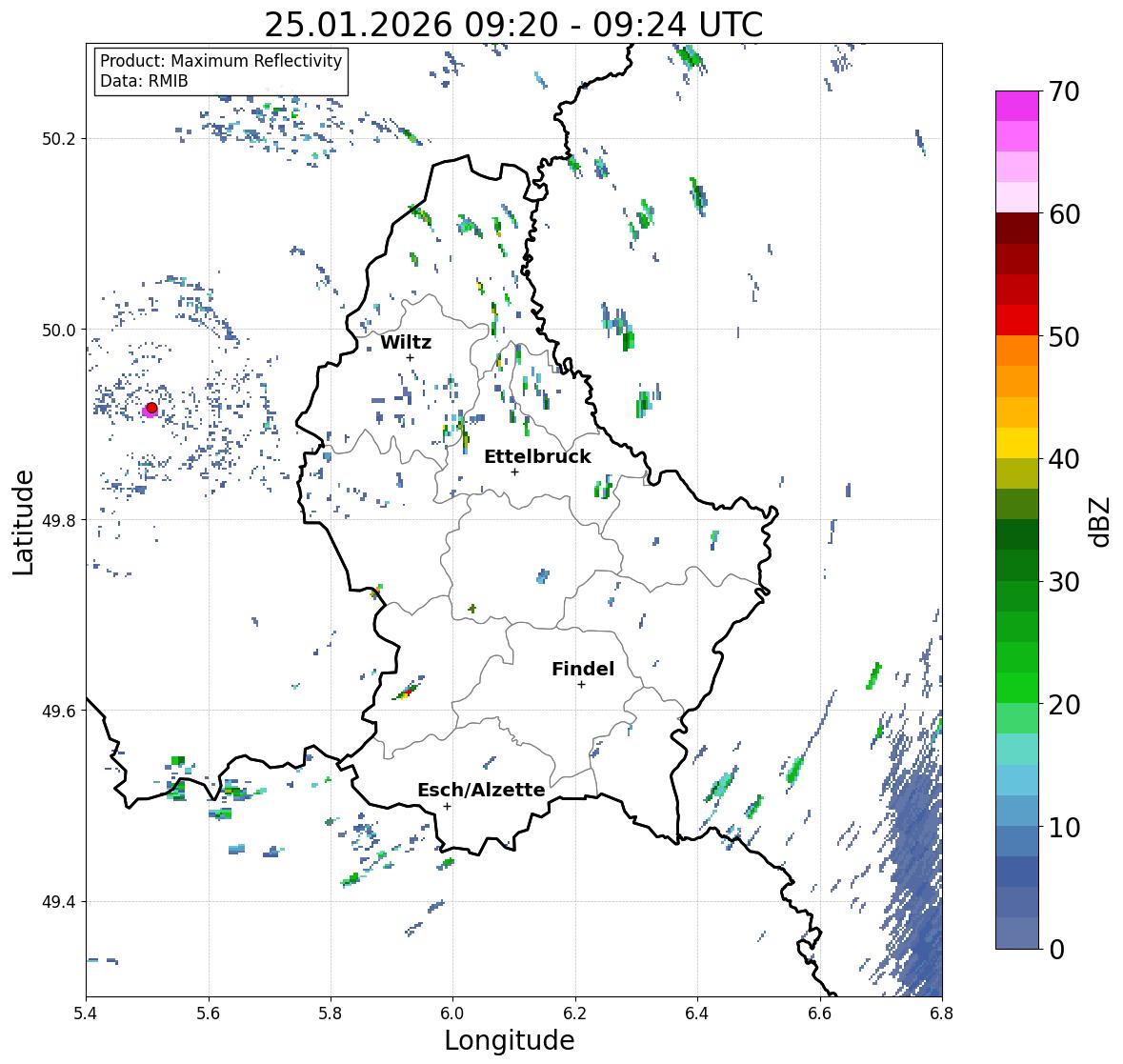Click the bright green 20 dBZ color band
The height and width of the screenshot is (1064, 1123).
pyautogui.click(x=1017, y=688)
